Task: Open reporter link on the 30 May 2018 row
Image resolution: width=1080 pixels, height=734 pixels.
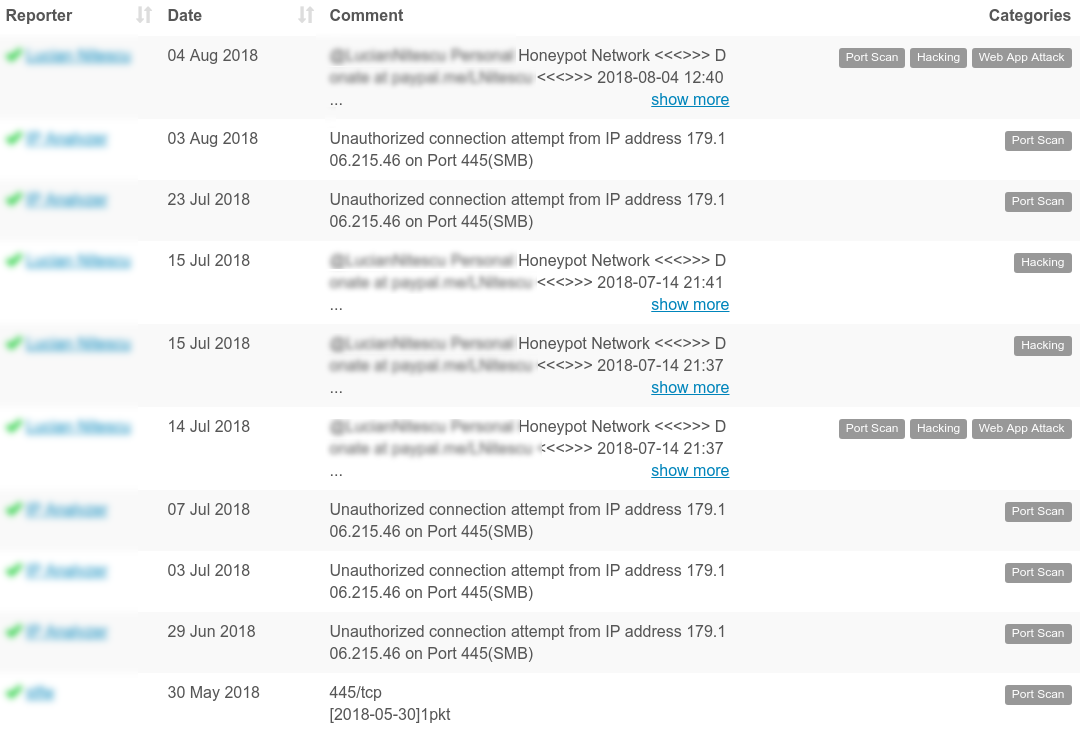Action: pyautogui.click(x=40, y=693)
